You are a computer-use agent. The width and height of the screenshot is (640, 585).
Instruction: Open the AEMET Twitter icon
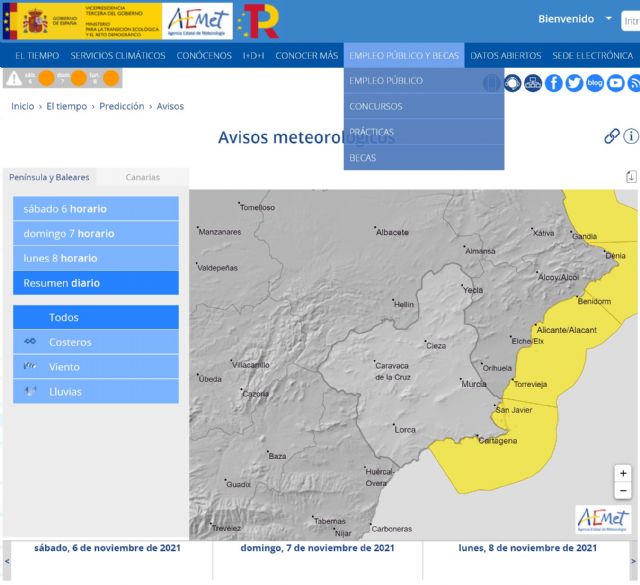(574, 83)
